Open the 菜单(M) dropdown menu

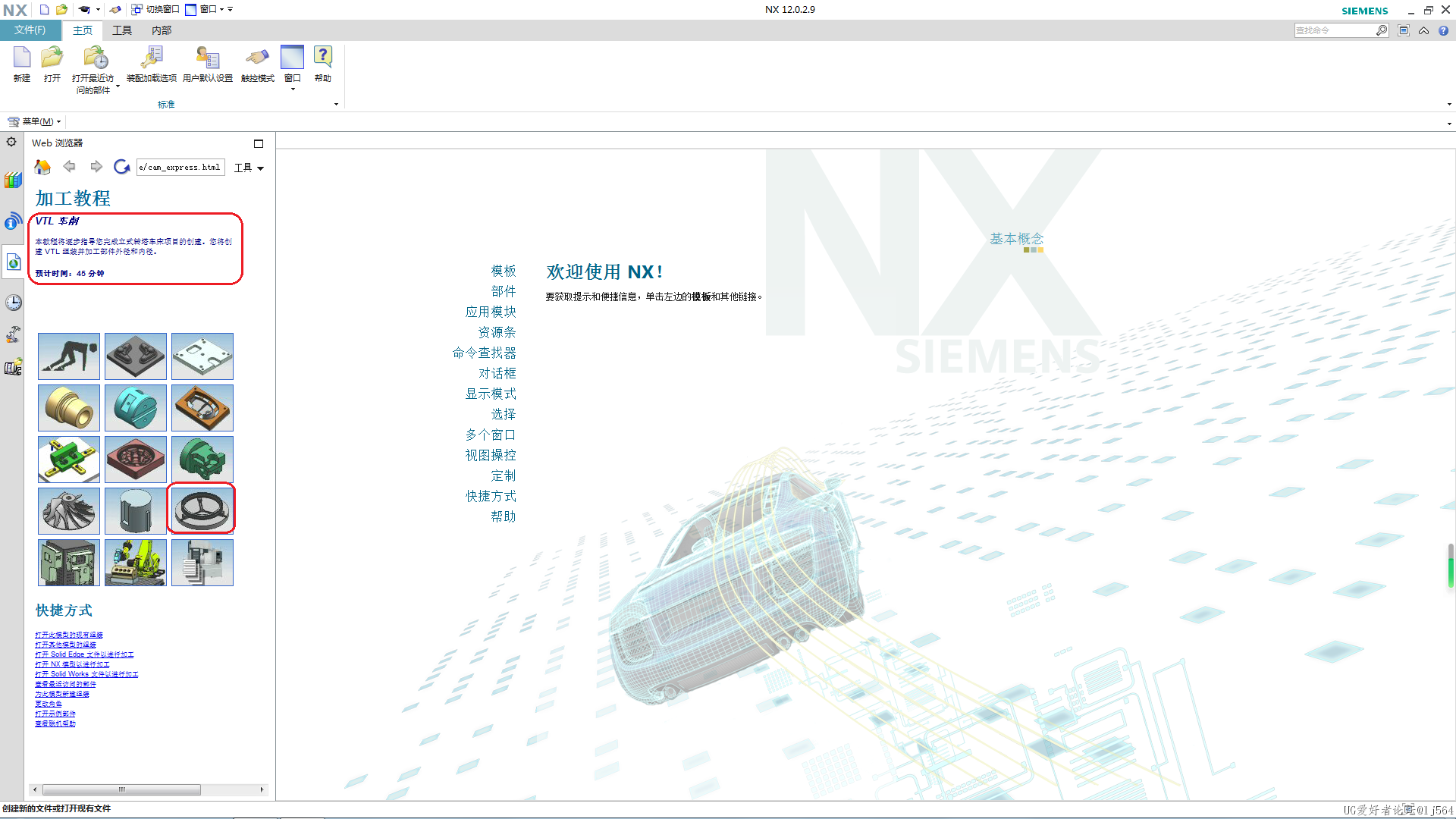(35, 121)
